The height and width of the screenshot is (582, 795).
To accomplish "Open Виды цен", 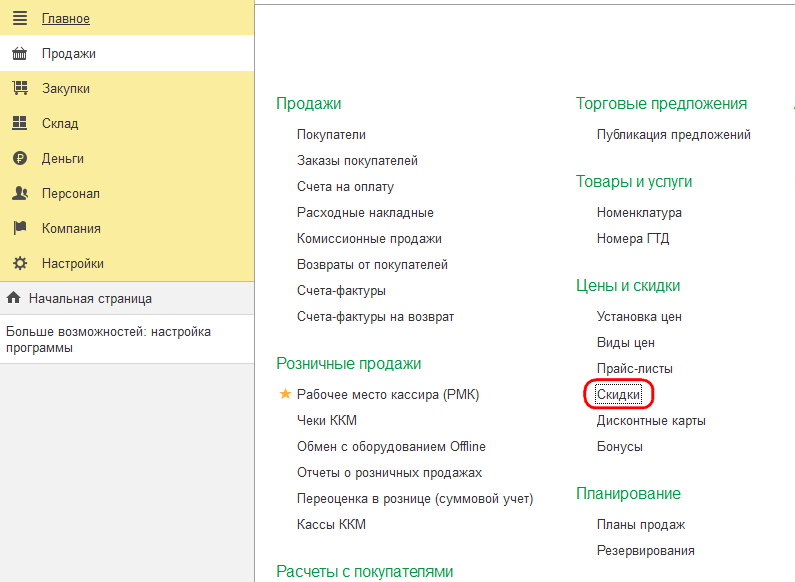I will pos(626,343).
